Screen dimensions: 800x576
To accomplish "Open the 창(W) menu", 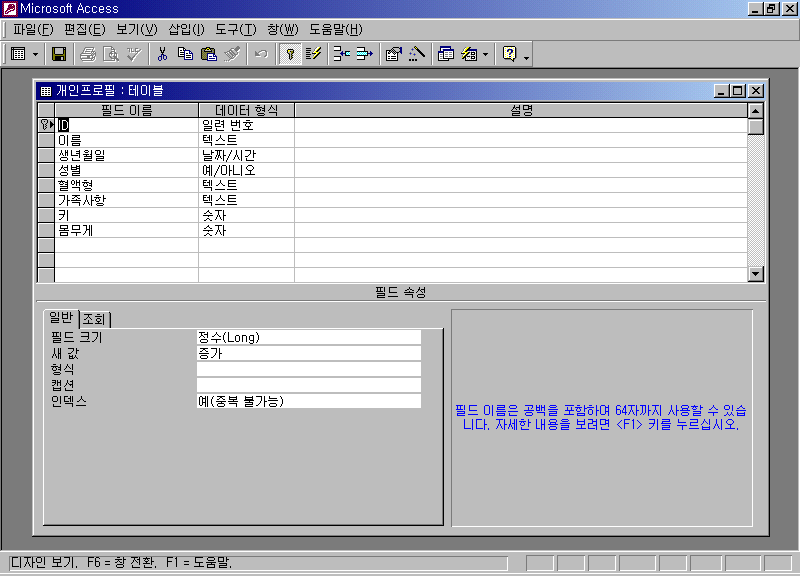I will [x=283, y=30].
